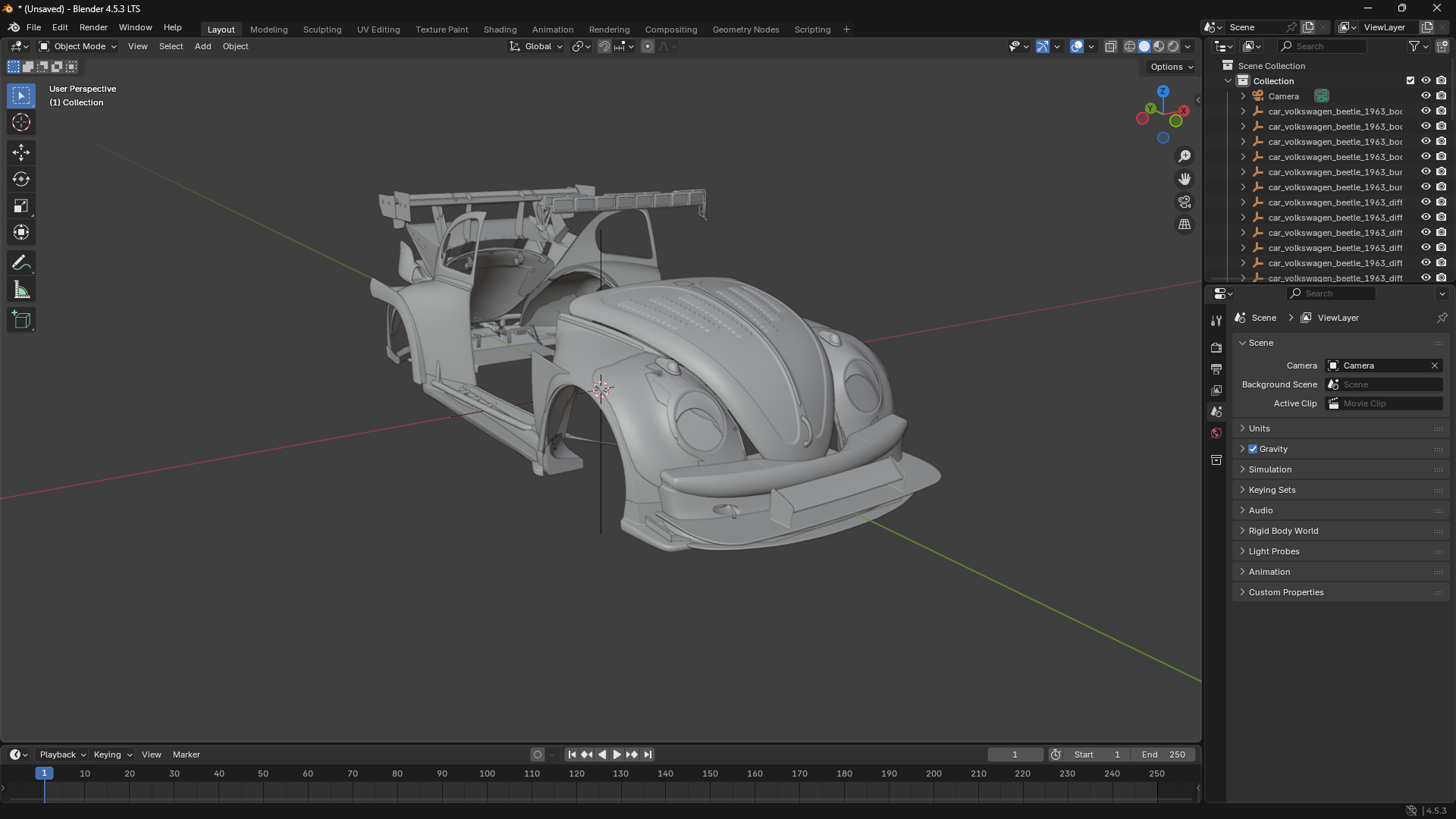This screenshot has width=1456, height=819.
Task: Uncheck the Gravity checkbox
Action: click(1253, 449)
